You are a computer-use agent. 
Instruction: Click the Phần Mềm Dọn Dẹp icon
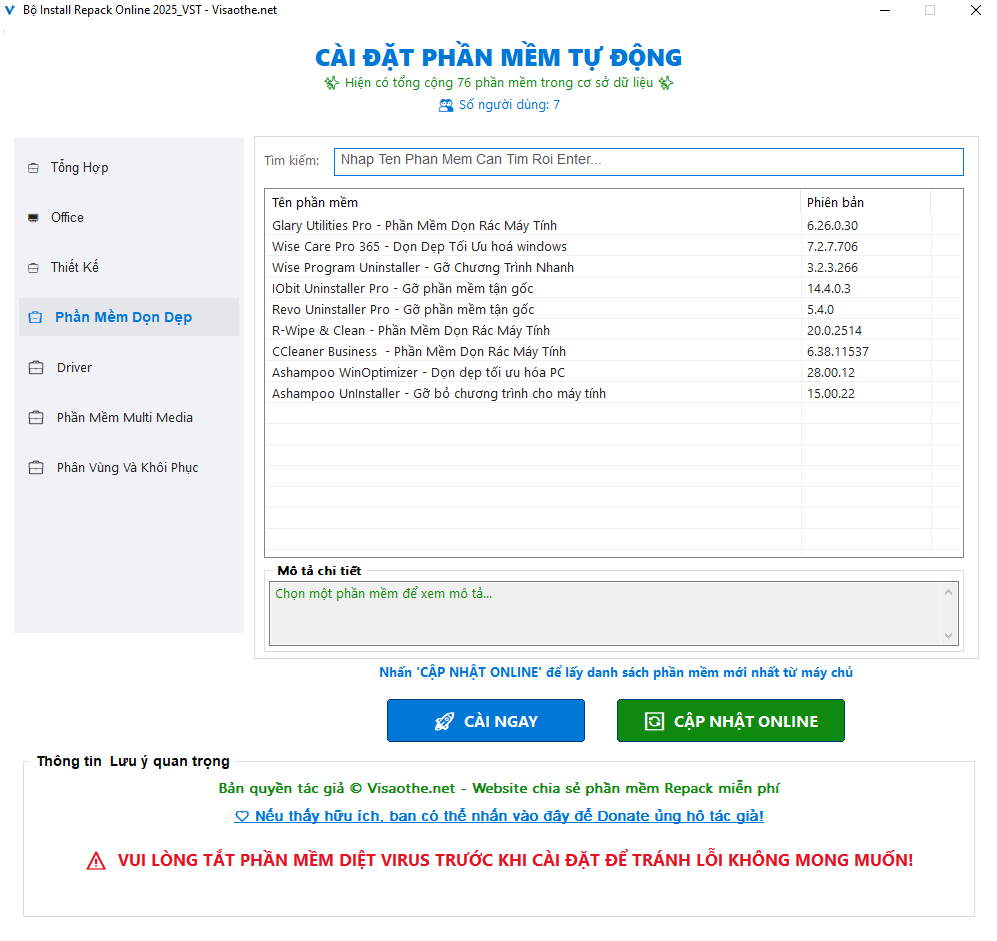pos(36,317)
